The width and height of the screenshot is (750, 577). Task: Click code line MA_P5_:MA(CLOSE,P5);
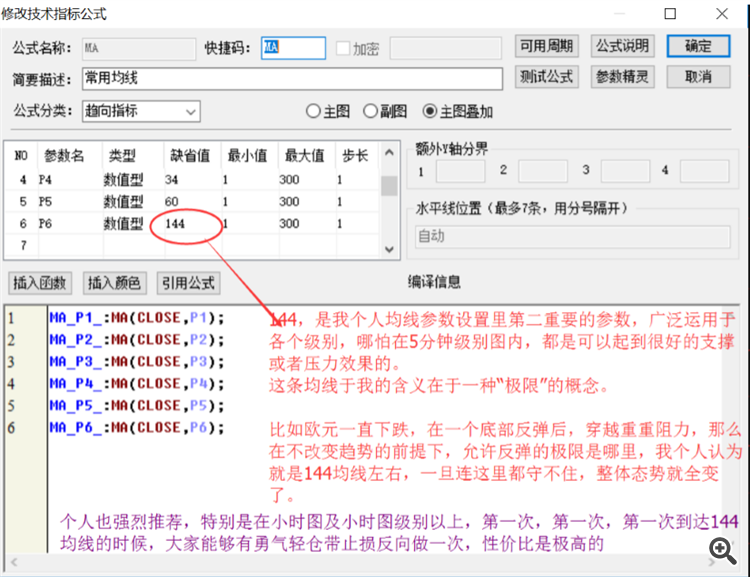tap(137, 406)
